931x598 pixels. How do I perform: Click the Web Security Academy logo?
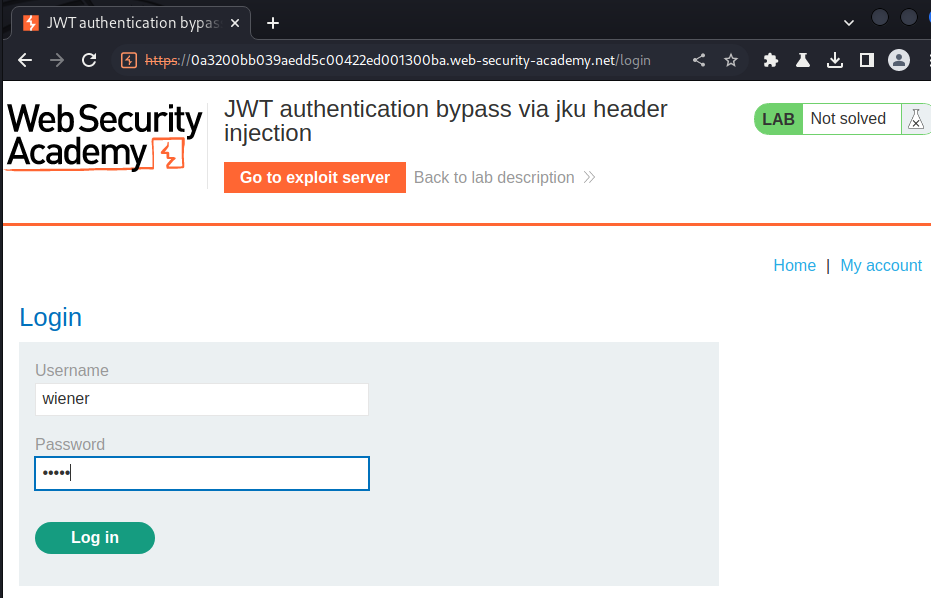click(104, 137)
